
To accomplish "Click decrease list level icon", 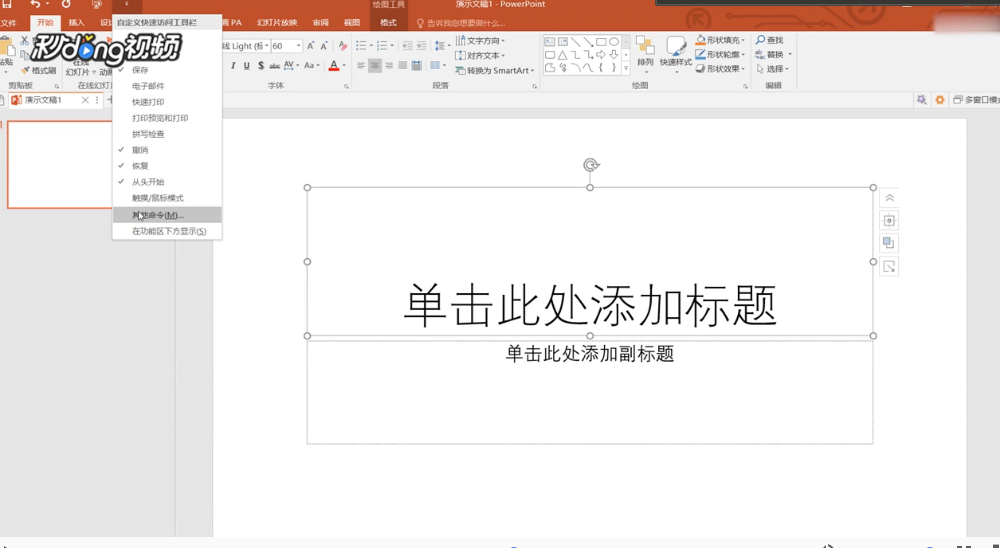I will (x=408, y=46).
